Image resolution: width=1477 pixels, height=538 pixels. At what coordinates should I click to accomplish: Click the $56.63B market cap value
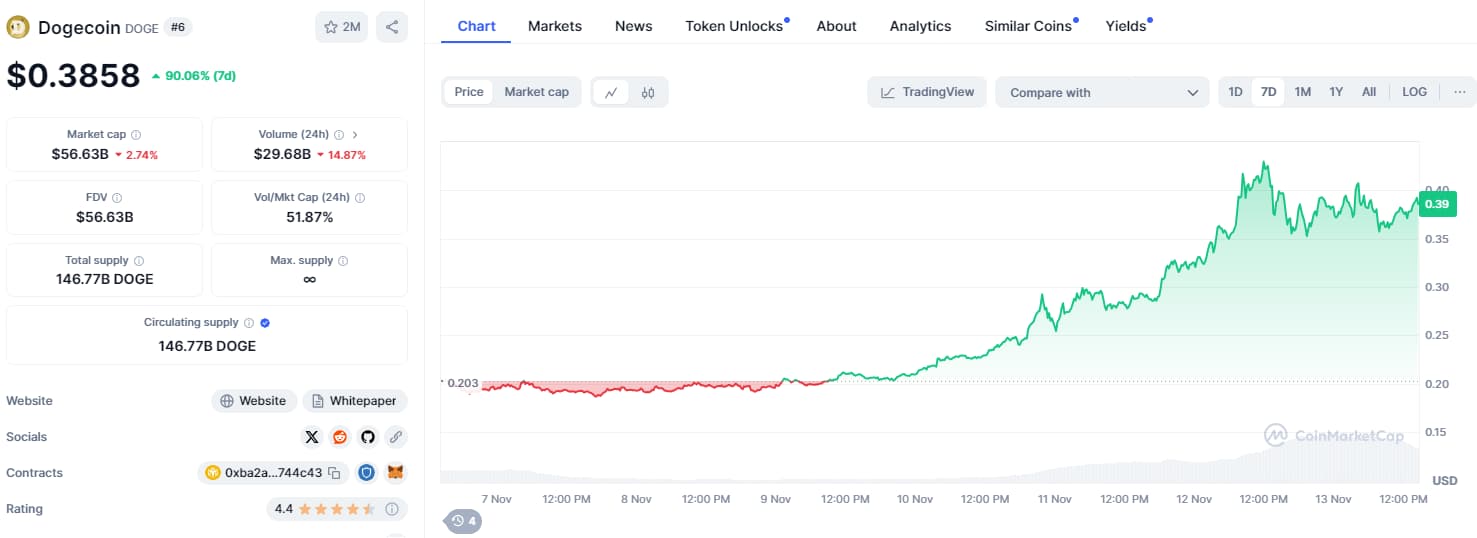tap(79, 154)
